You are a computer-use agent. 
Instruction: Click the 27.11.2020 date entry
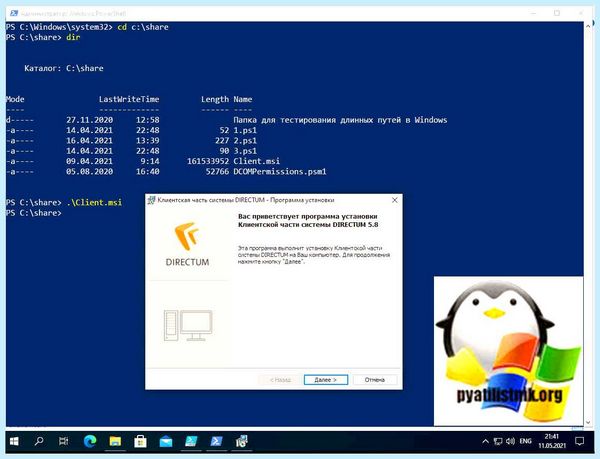pos(90,120)
